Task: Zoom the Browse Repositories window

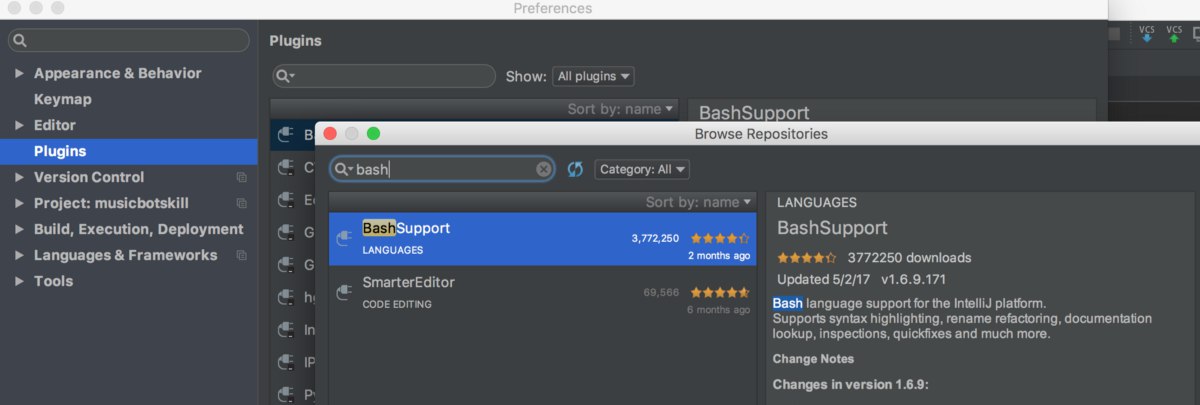Action: 373,133
